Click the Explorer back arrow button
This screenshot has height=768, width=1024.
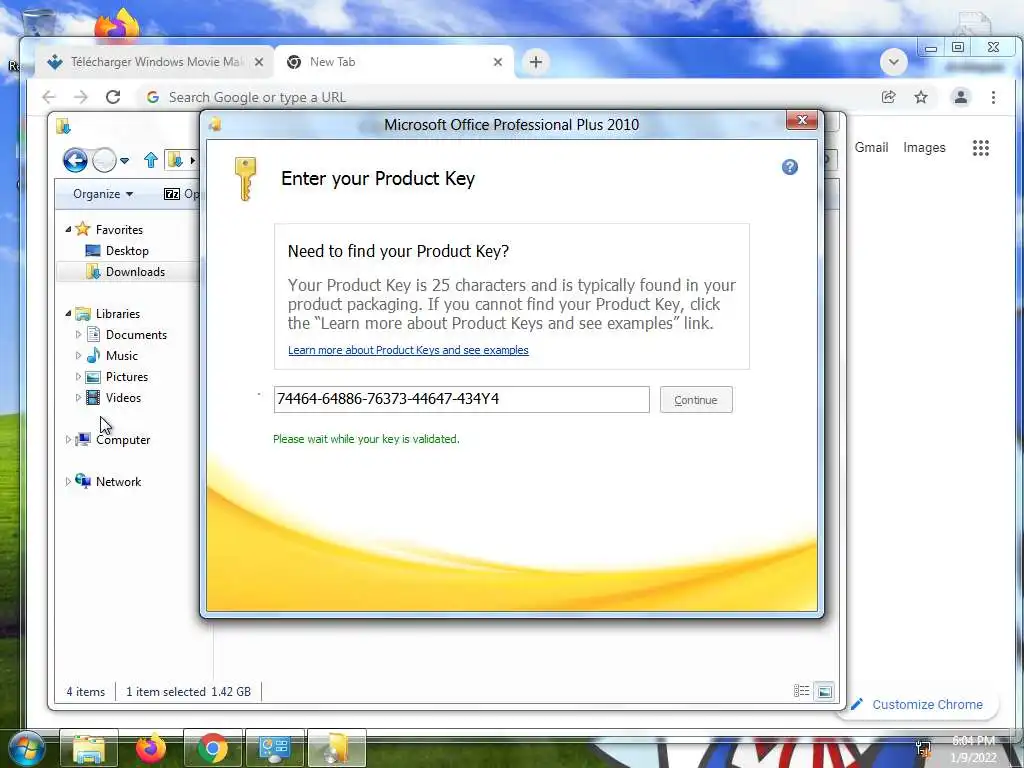click(75, 159)
